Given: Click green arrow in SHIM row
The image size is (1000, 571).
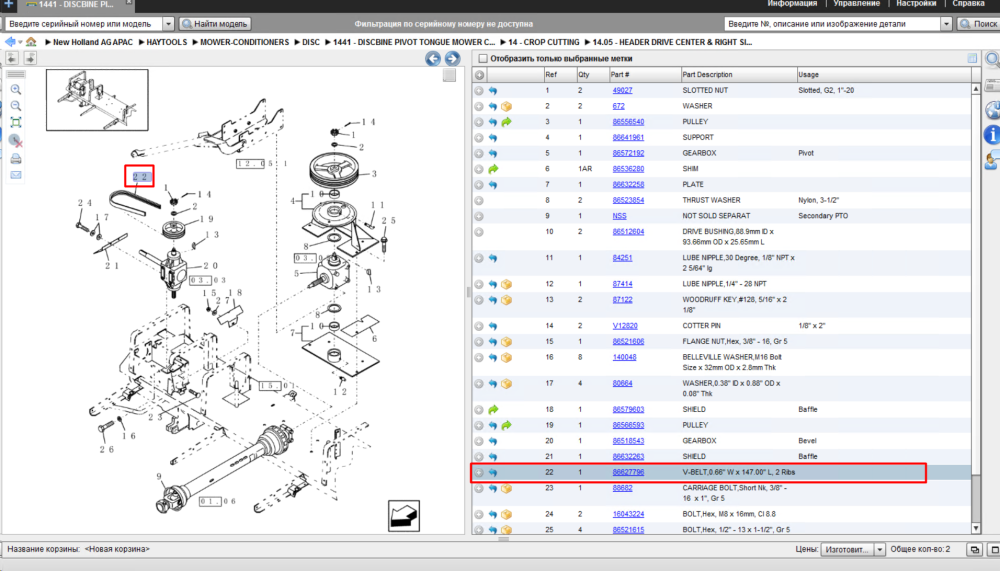Looking at the screenshot, I should tap(493, 169).
